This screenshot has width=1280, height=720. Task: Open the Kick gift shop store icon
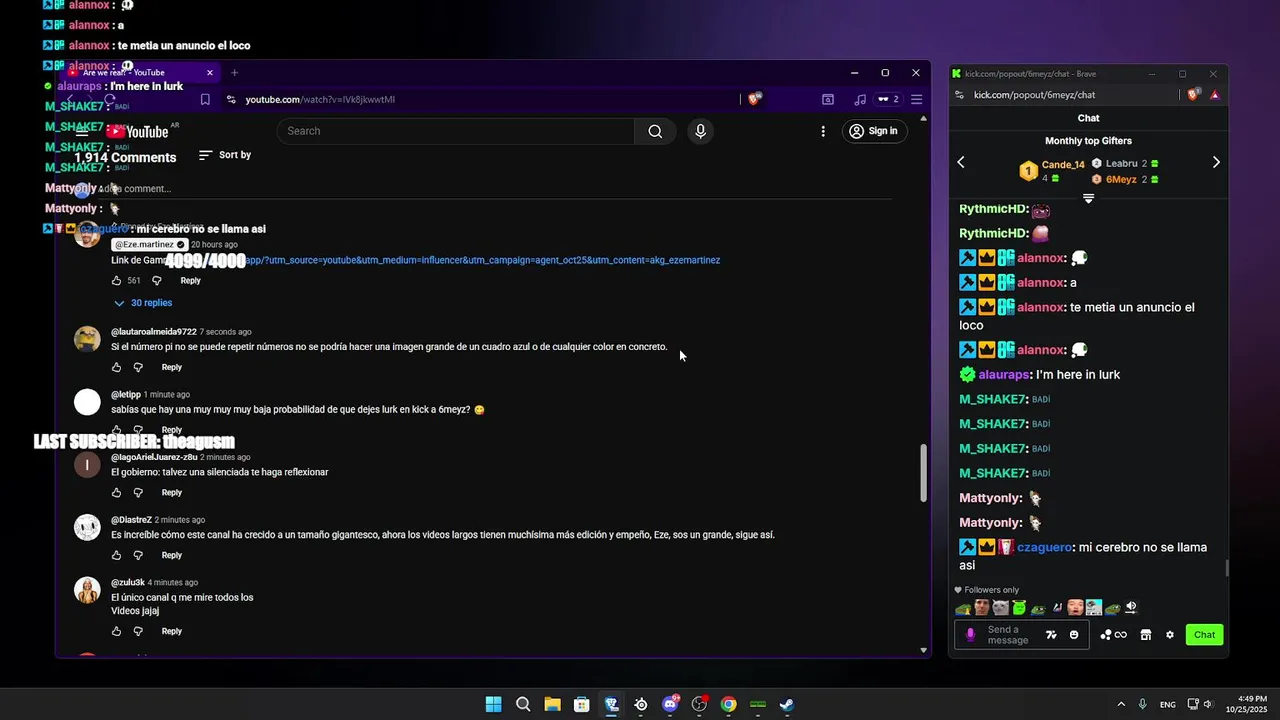coord(1146,635)
